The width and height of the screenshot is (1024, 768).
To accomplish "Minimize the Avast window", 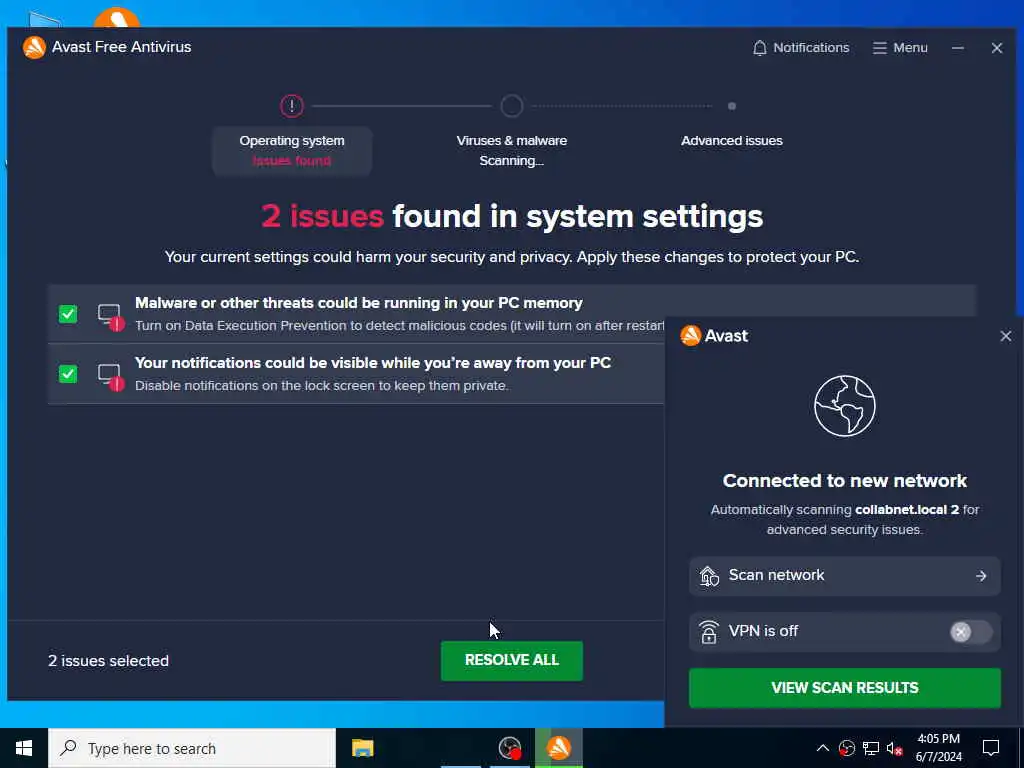I will tap(957, 48).
